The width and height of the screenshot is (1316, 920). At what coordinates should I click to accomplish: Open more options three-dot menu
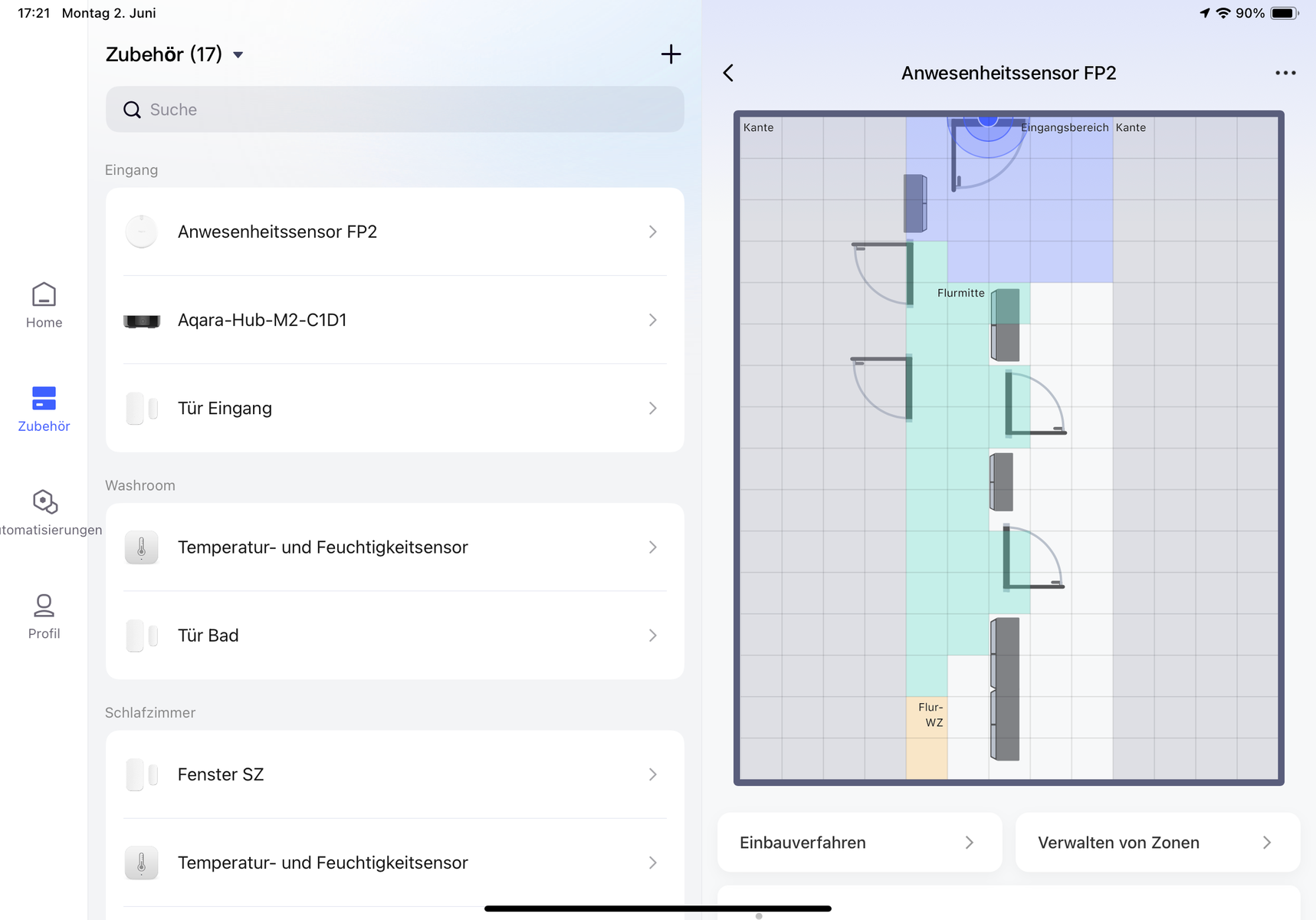tap(1285, 73)
